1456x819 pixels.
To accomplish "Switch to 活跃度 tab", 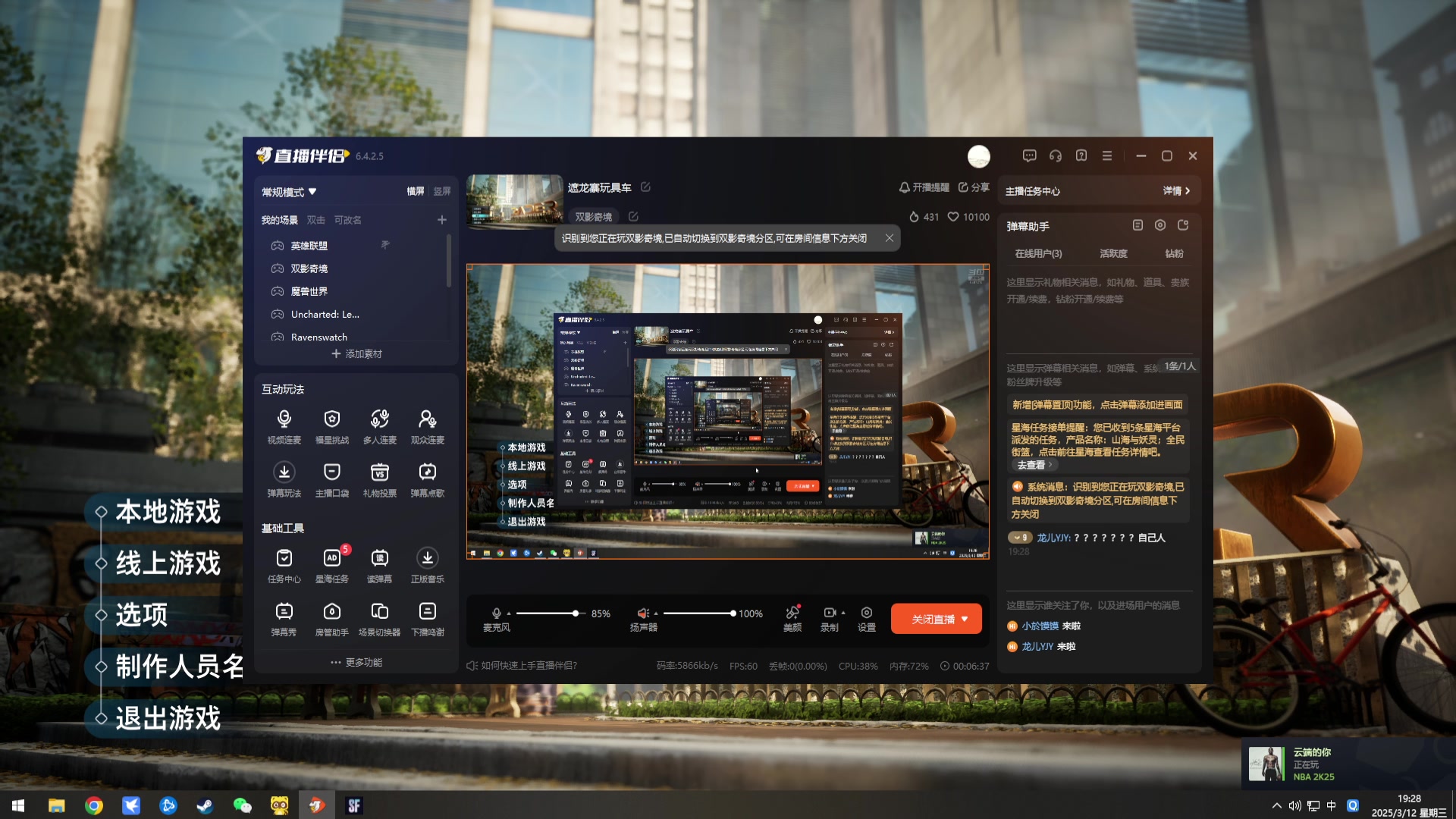I will coord(1113,253).
